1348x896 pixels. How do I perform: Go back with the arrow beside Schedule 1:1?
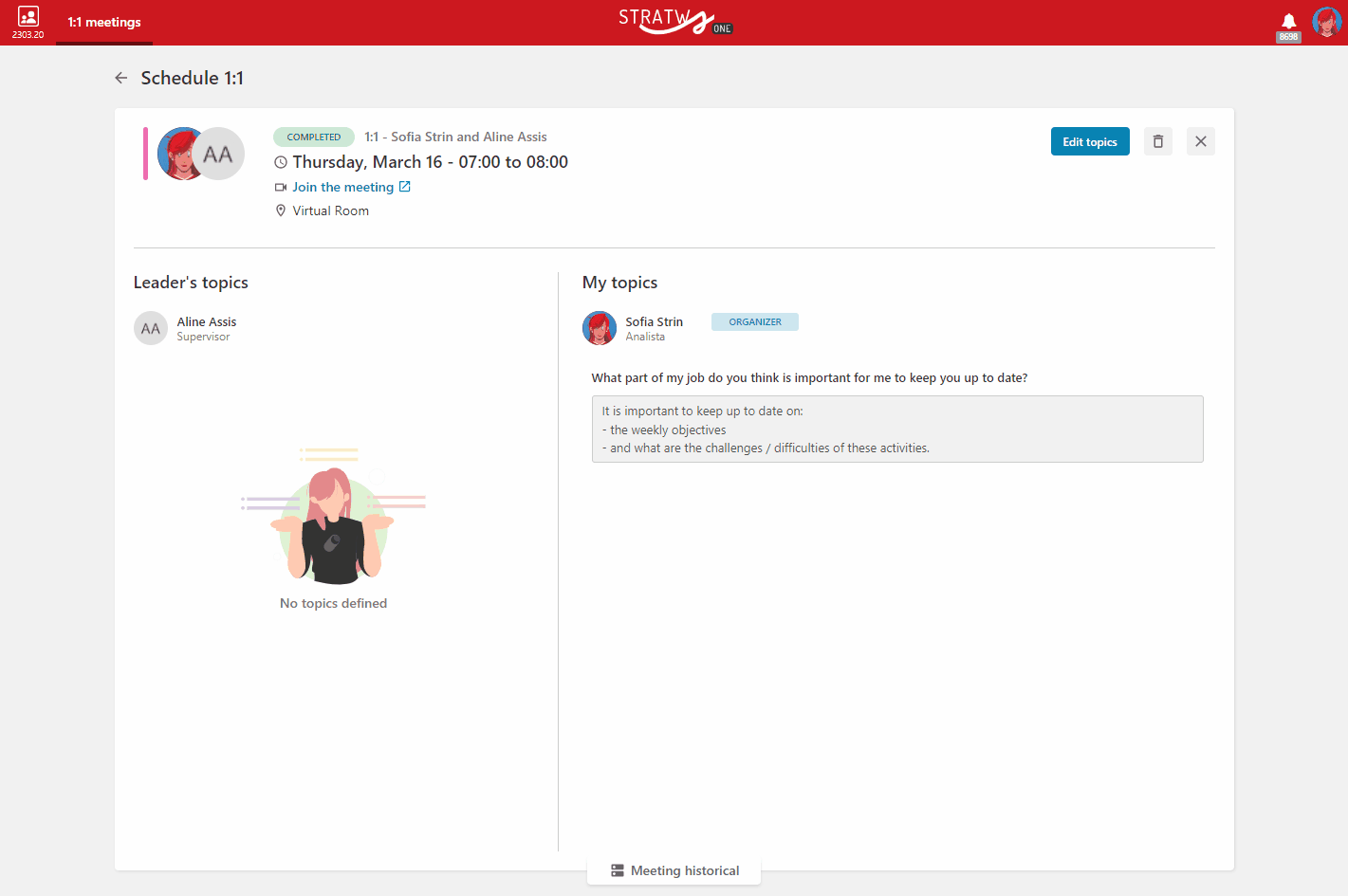[x=121, y=78]
